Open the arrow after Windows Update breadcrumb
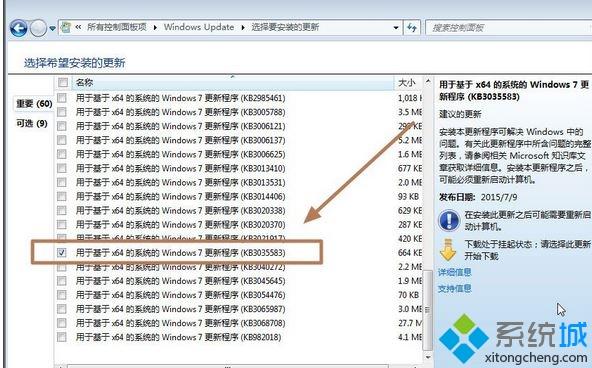Screen dimensions: 592x368 (243, 28)
